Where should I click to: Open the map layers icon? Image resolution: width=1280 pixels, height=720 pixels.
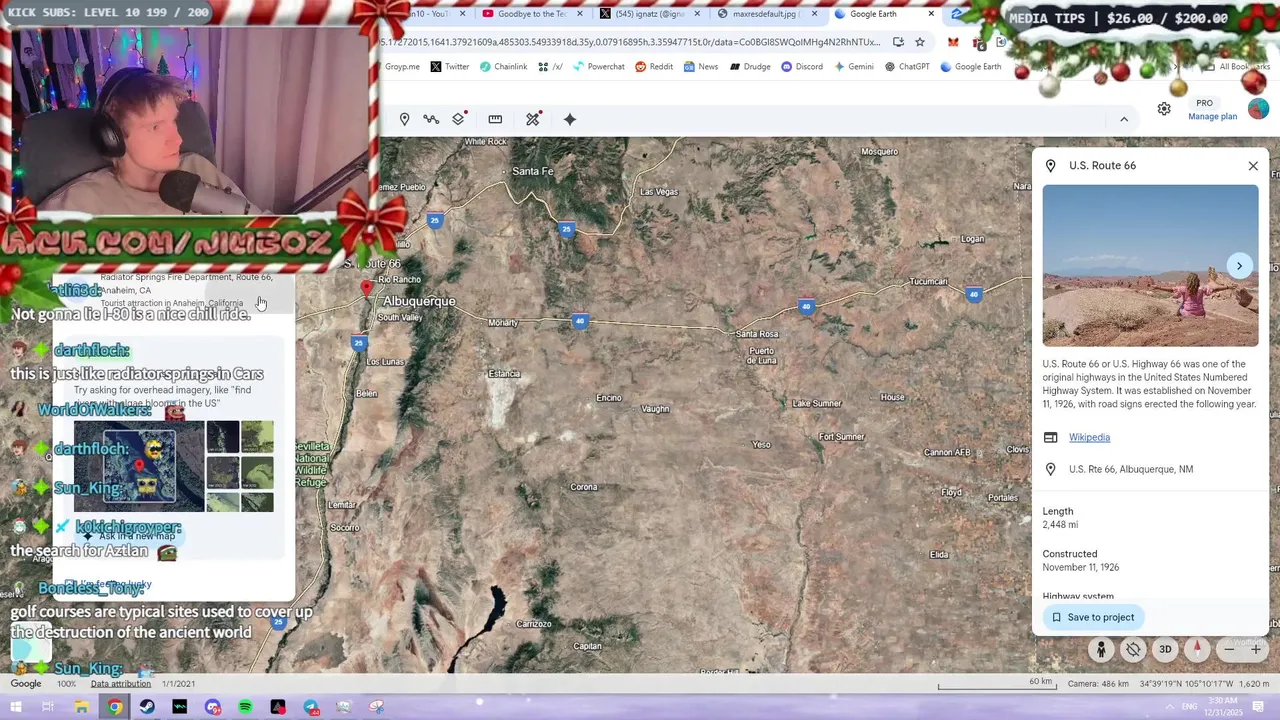pyautogui.click(x=458, y=119)
